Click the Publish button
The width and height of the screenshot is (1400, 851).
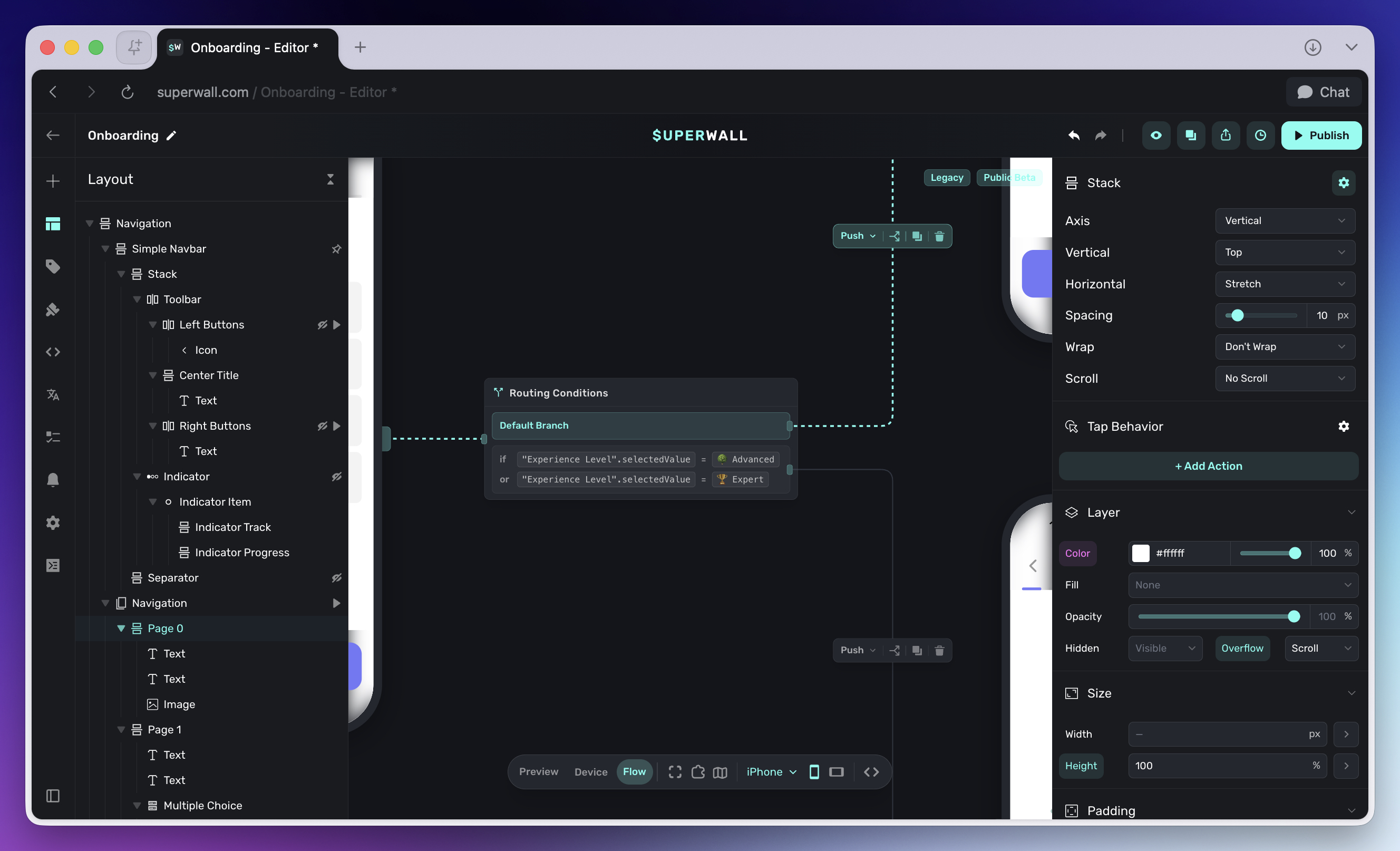1320,136
